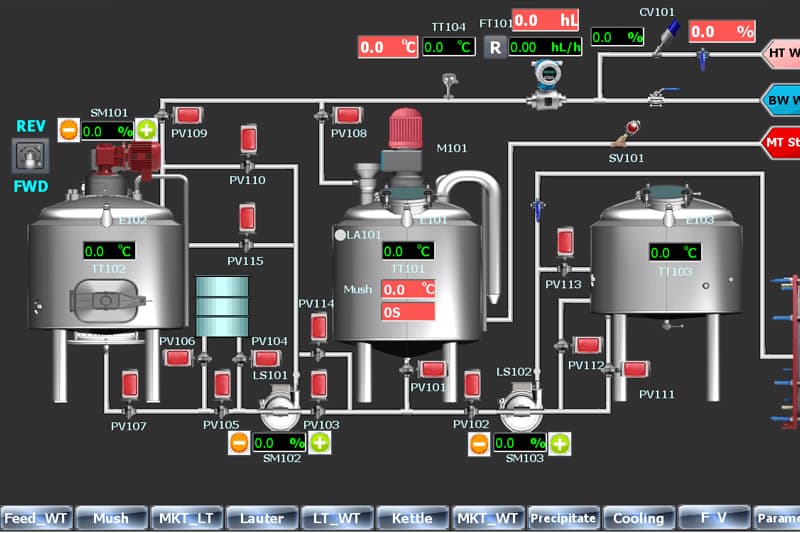Toggle valve PV103
Screen dimensions: 800x533
pyautogui.click(x=319, y=385)
